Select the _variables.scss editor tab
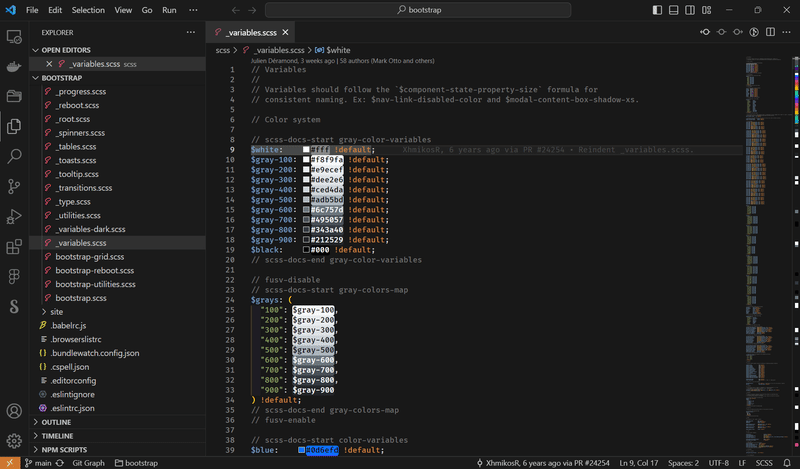Screen dimensions: 800x469 pyautogui.click(x=251, y=32)
